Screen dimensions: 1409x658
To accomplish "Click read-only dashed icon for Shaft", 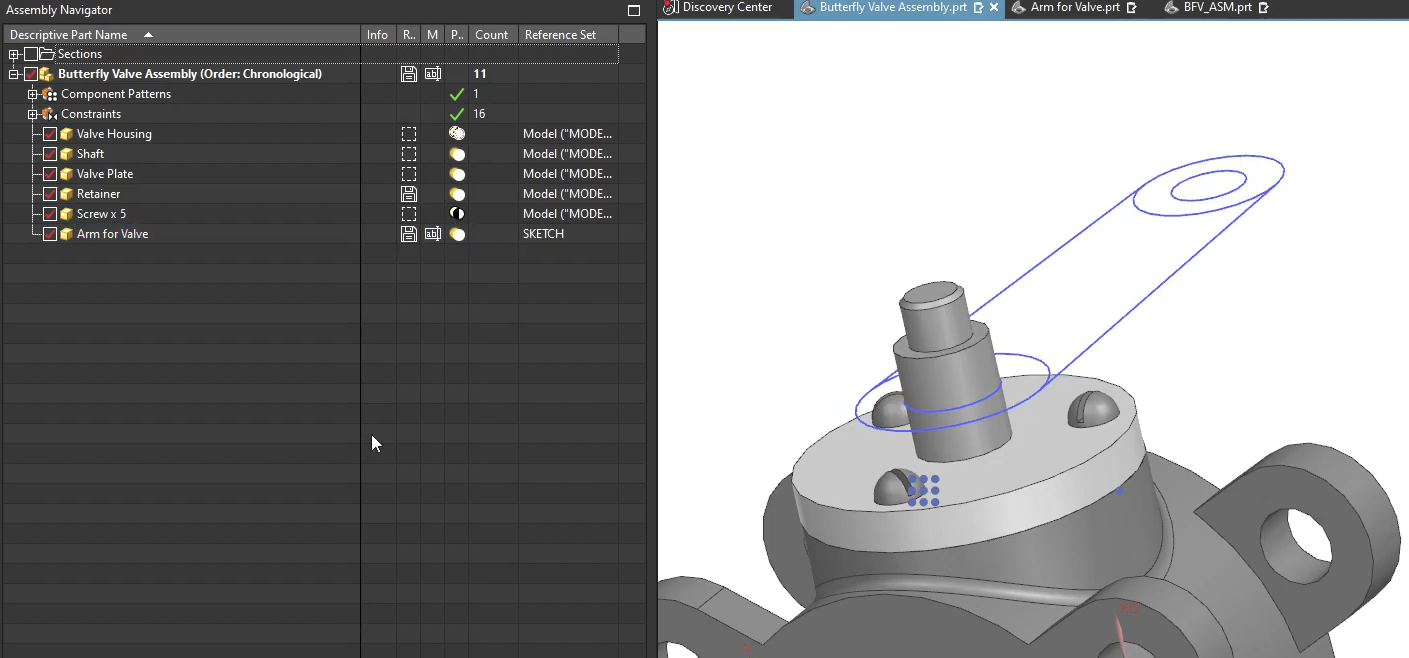I will pyautogui.click(x=408, y=154).
